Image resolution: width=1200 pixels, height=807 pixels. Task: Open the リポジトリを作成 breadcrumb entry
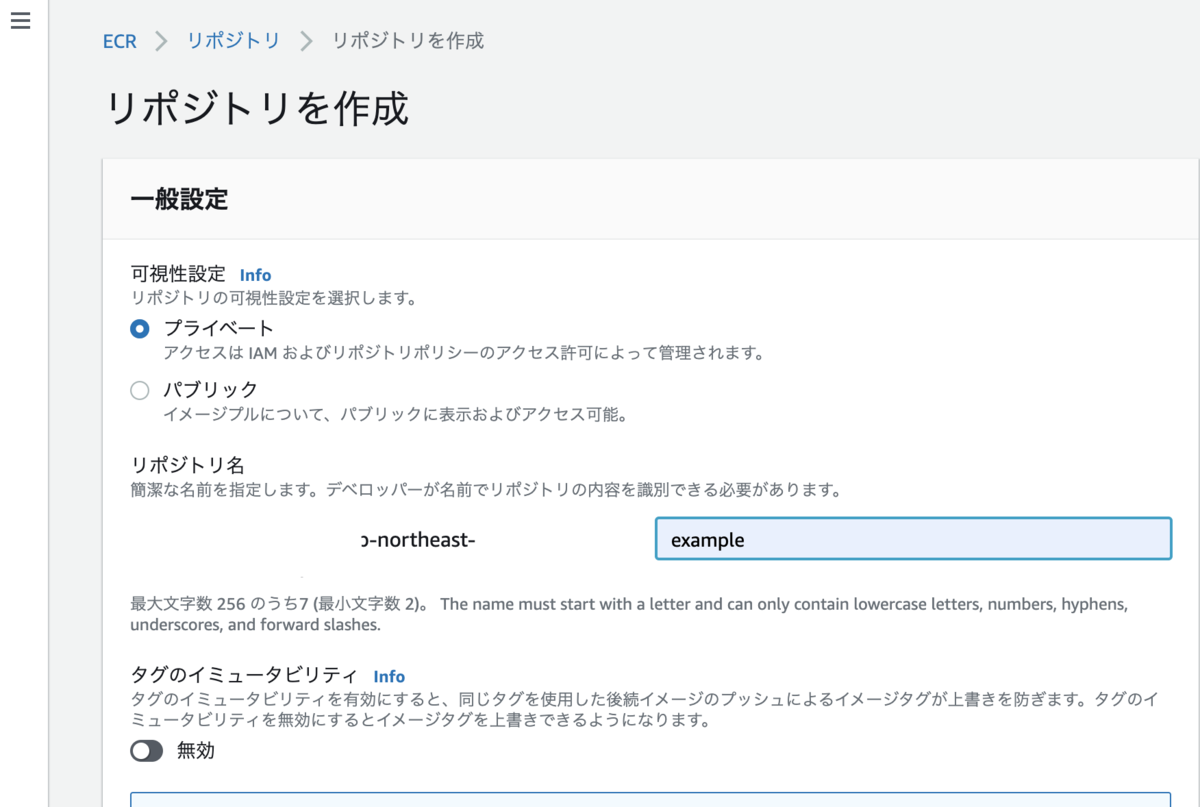[x=406, y=41]
